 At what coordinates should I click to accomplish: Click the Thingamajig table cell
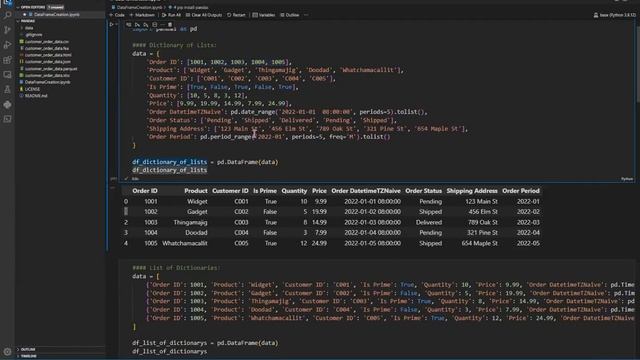pos(190,222)
